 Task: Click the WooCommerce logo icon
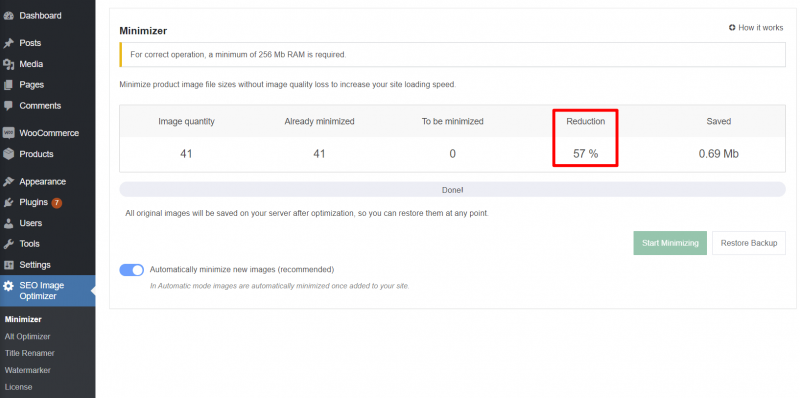[8, 133]
